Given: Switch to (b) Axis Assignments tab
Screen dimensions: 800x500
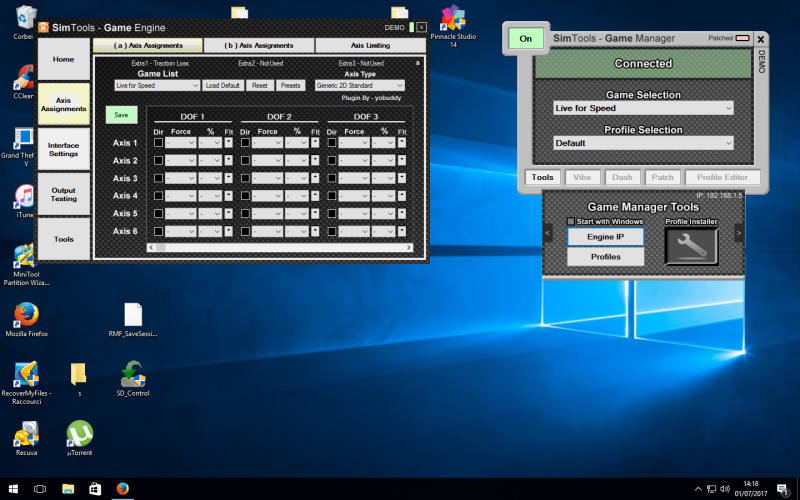Looking at the screenshot, I should 259,45.
